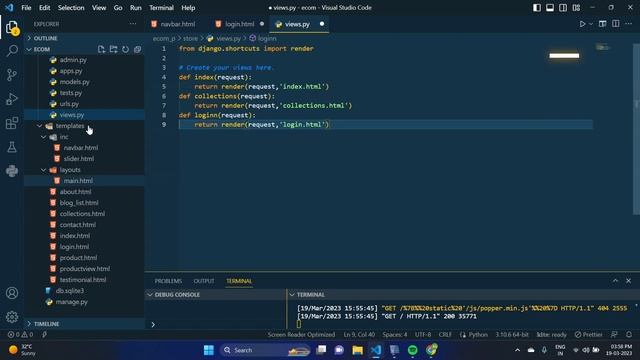Open the Extensions view
Screen dimensions: 640x360
(12, 123)
